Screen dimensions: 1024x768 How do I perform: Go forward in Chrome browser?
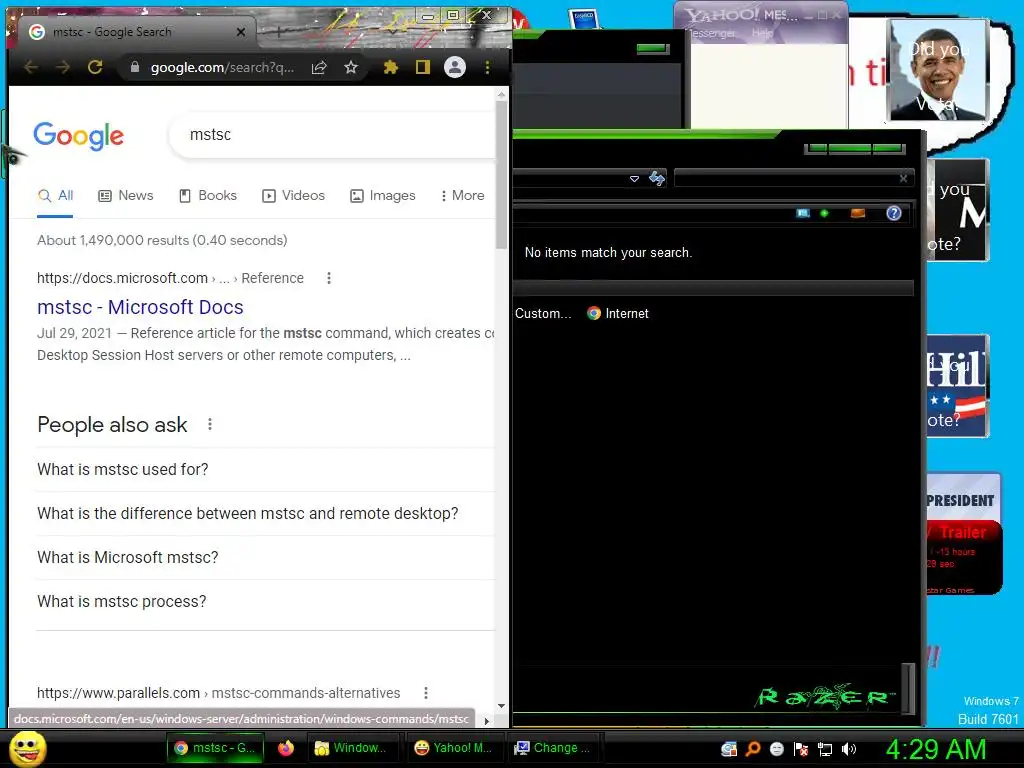coord(63,67)
